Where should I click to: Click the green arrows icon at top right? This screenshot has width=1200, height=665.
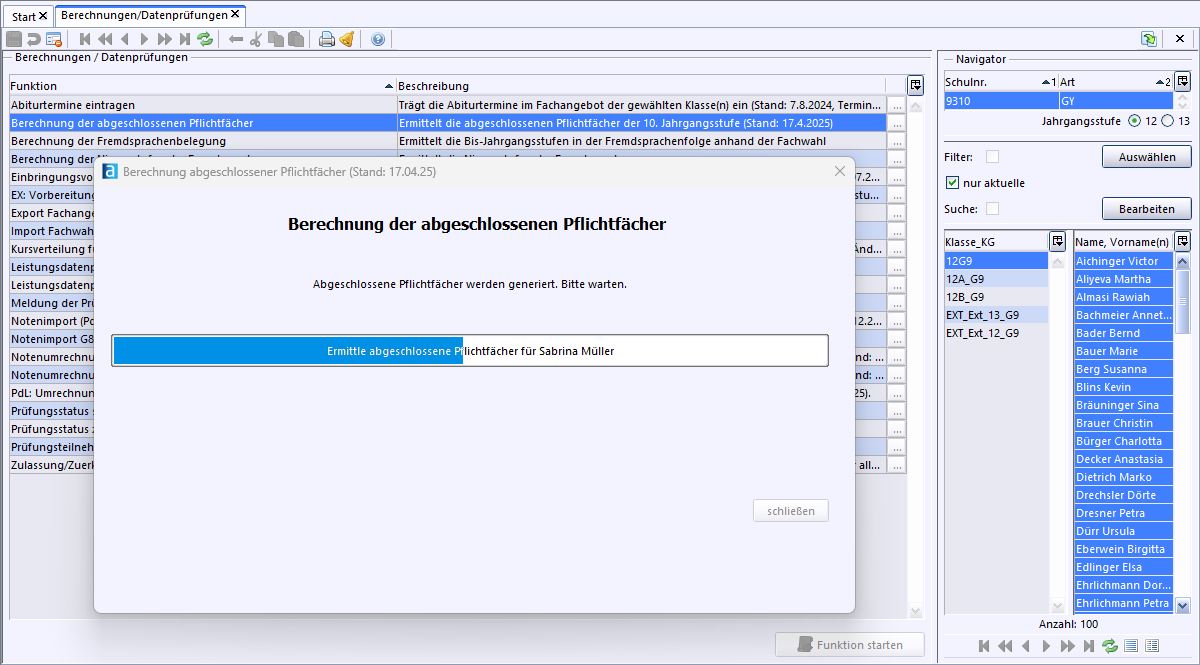click(1149, 39)
